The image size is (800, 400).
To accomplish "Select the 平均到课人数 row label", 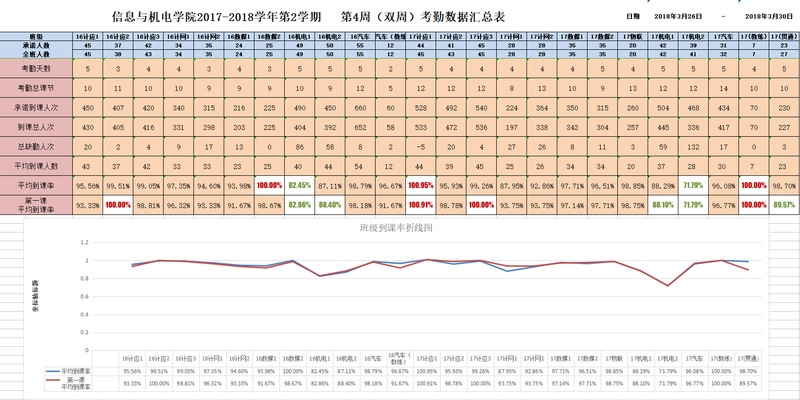I will 37,166.
